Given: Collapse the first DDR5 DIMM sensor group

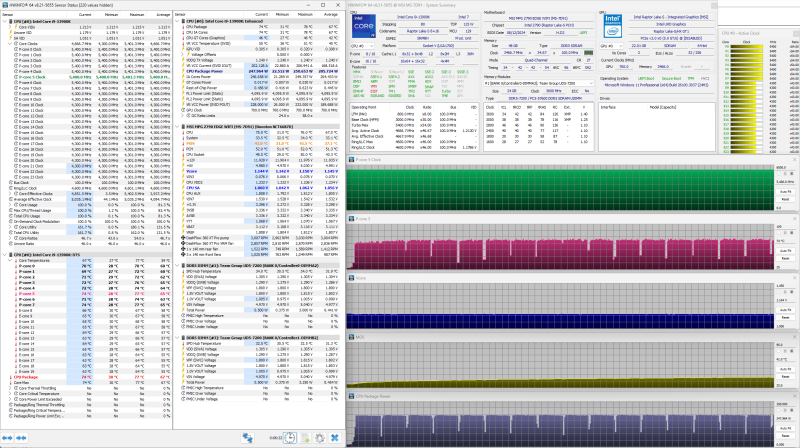Looking at the screenshot, I should point(178,266).
